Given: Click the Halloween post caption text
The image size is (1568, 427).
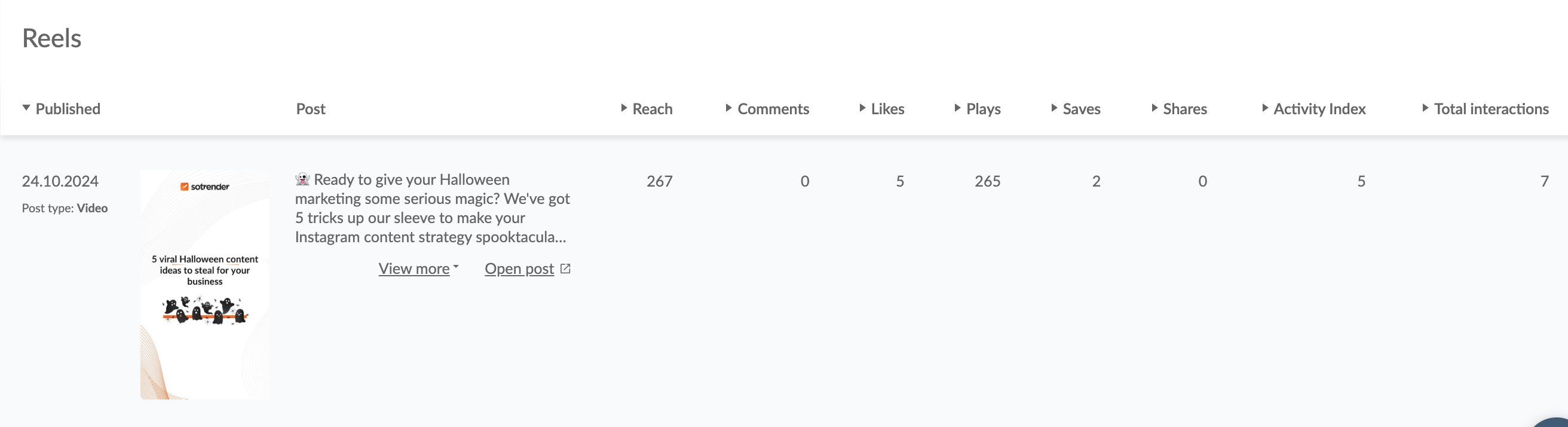Looking at the screenshot, I should coord(432,208).
